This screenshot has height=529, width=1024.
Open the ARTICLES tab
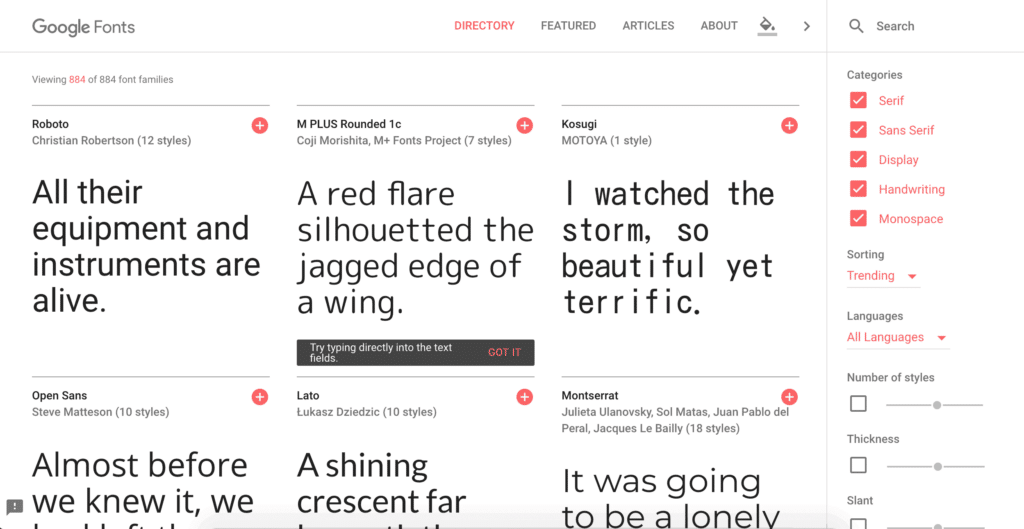pos(648,26)
